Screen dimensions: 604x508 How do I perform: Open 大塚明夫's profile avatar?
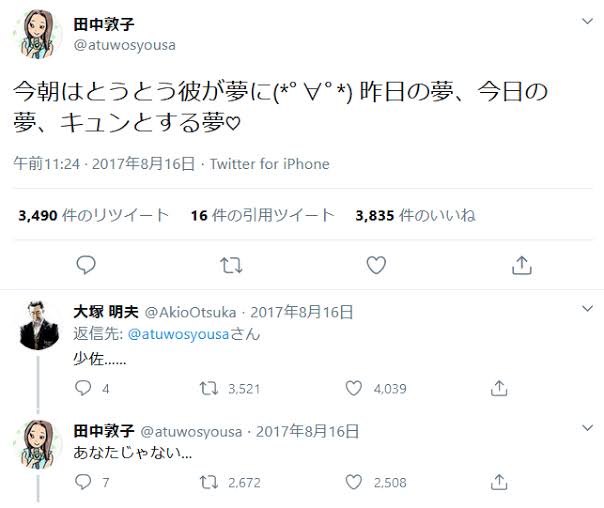pos(39,325)
